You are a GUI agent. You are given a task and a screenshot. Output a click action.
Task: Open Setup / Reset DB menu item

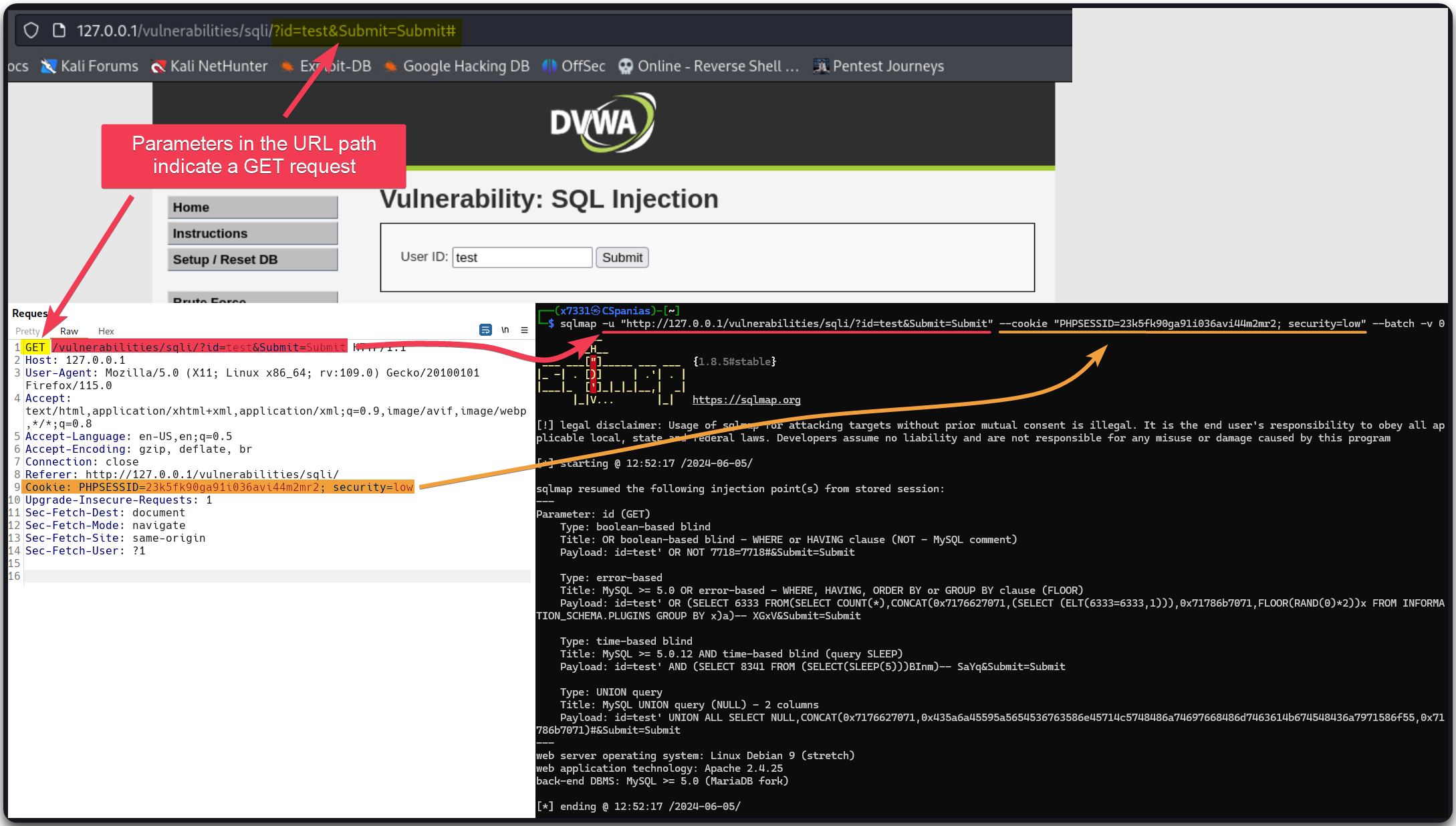[x=253, y=260]
